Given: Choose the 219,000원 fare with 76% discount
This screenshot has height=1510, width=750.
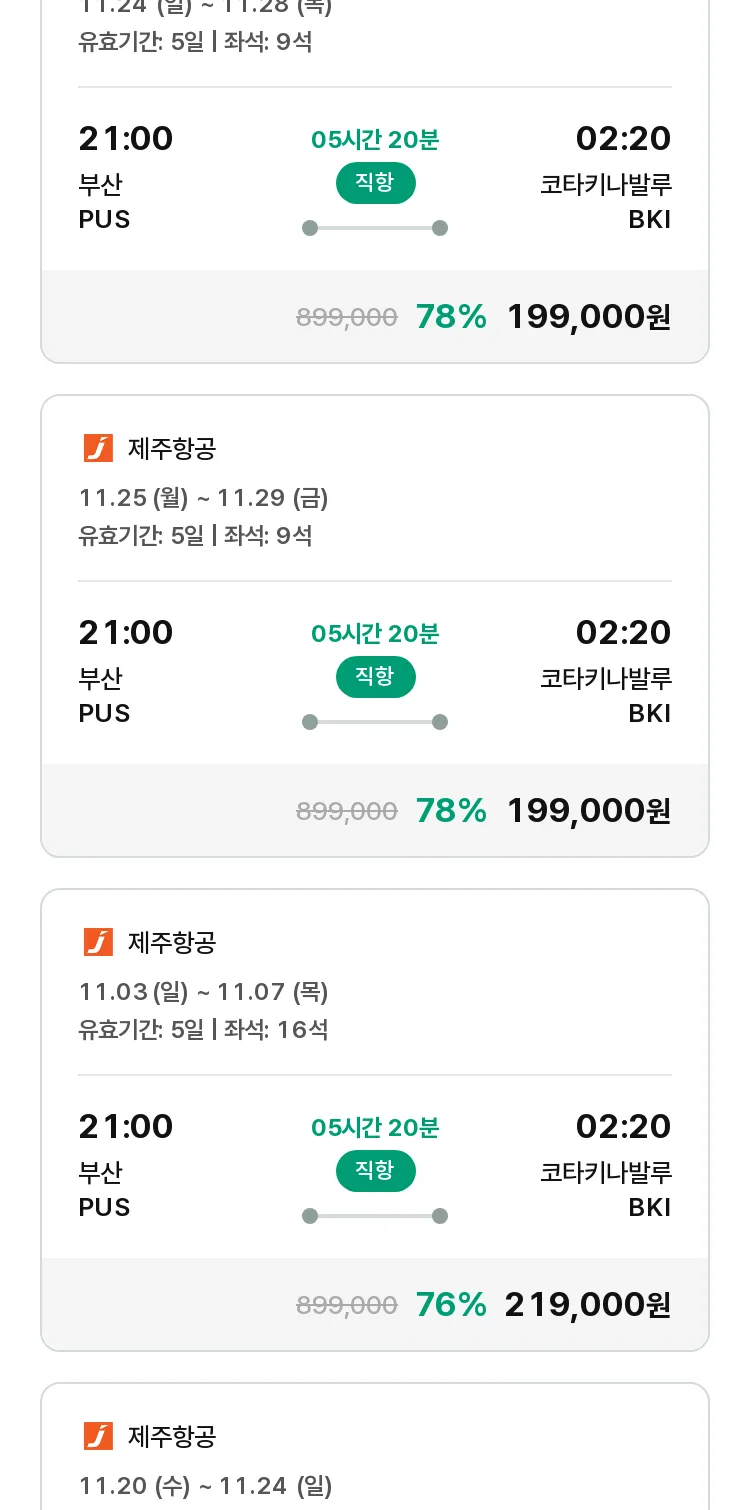Looking at the screenshot, I should [x=588, y=1304].
